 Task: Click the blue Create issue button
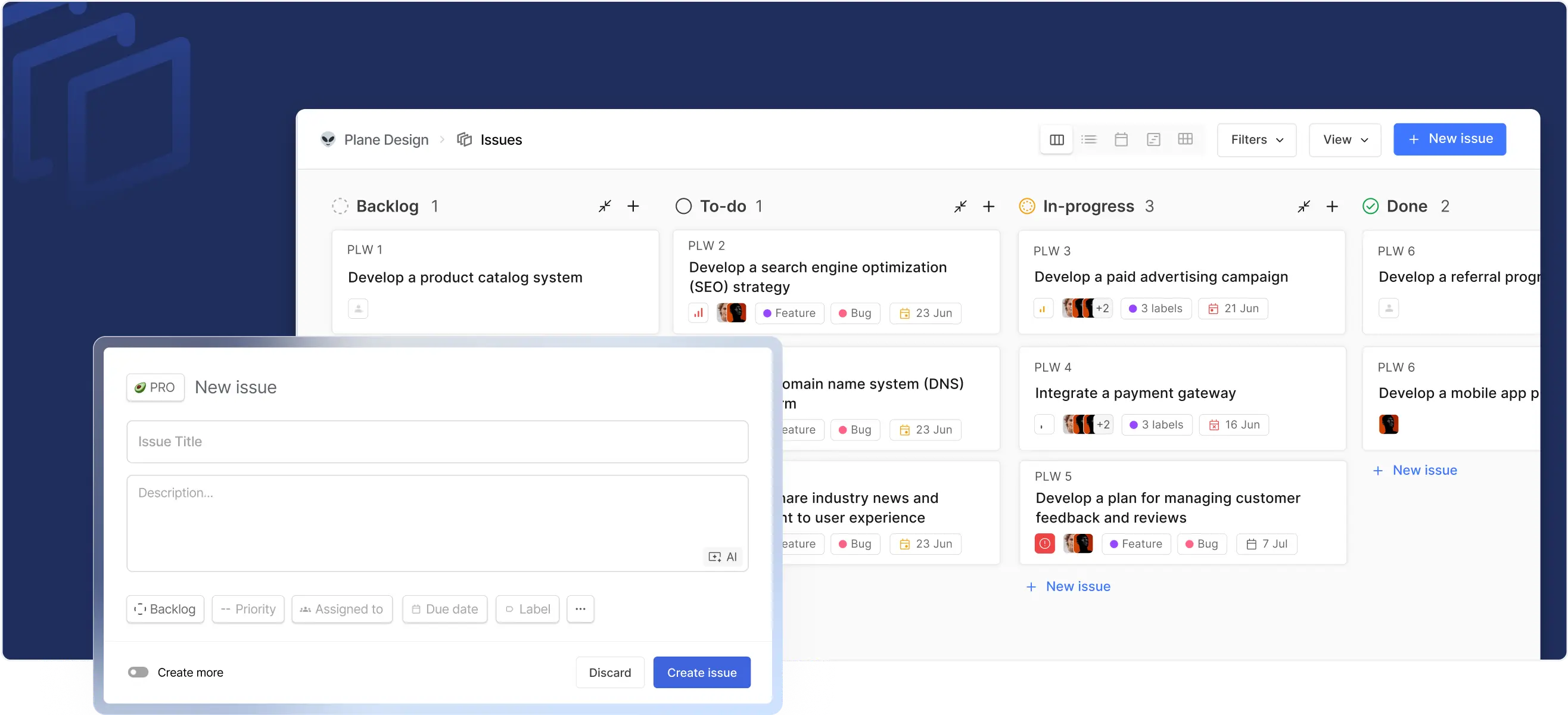[701, 672]
